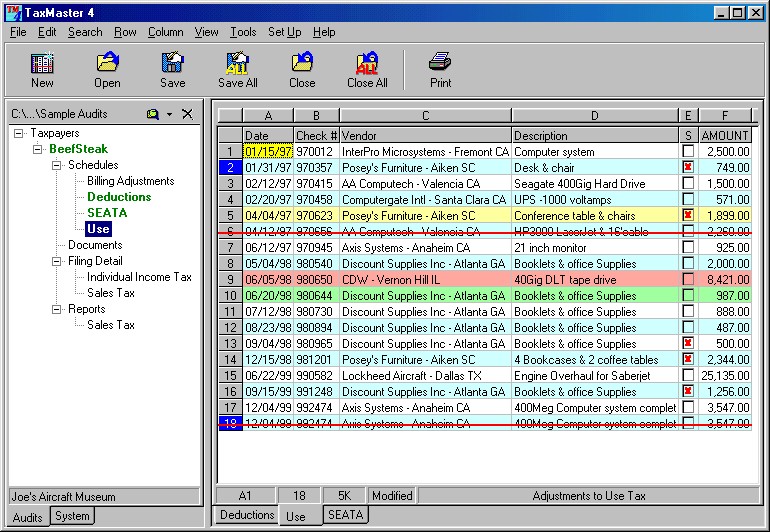The height and width of the screenshot is (532, 770).
Task: Select row header number 9
Action: tap(230, 280)
